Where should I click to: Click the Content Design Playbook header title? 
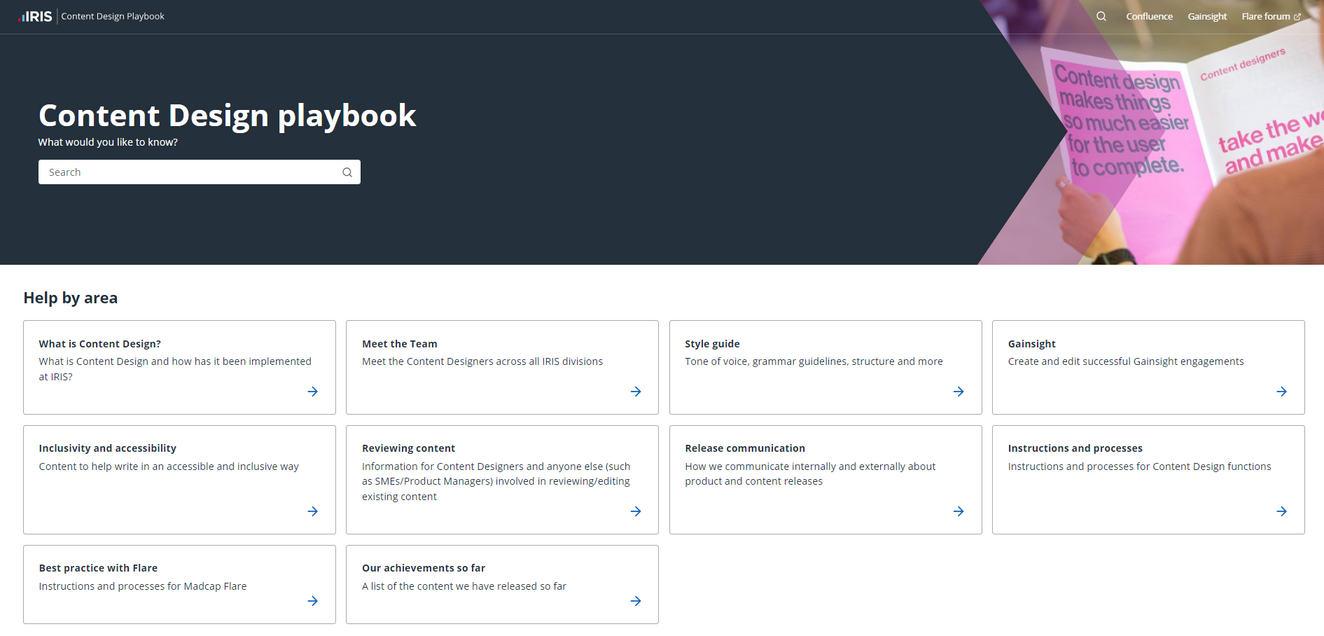click(113, 16)
